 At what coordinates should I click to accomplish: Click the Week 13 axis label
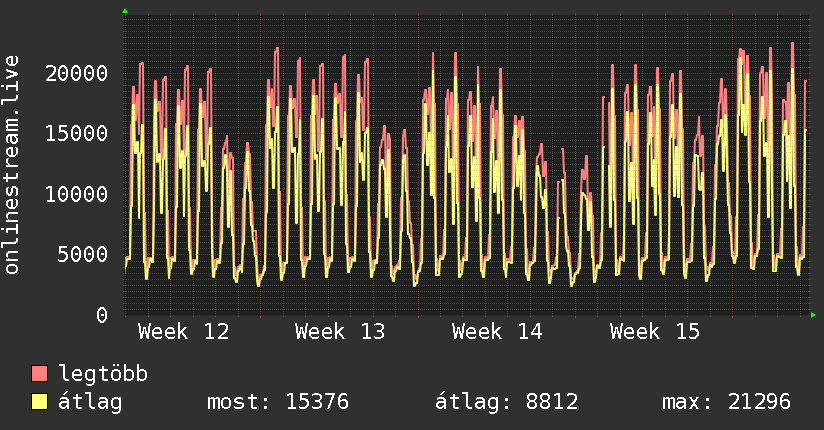[x=340, y=332]
